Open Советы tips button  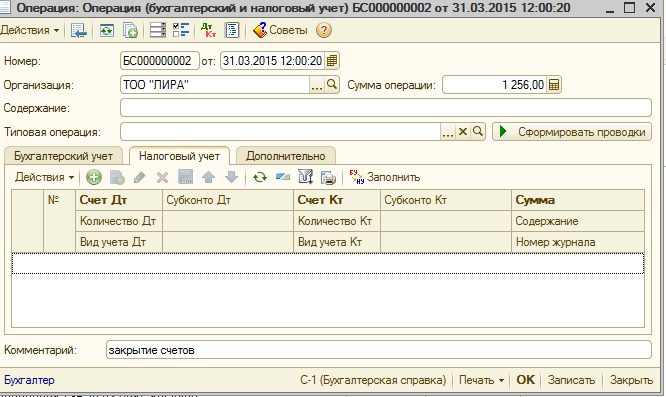(280, 30)
